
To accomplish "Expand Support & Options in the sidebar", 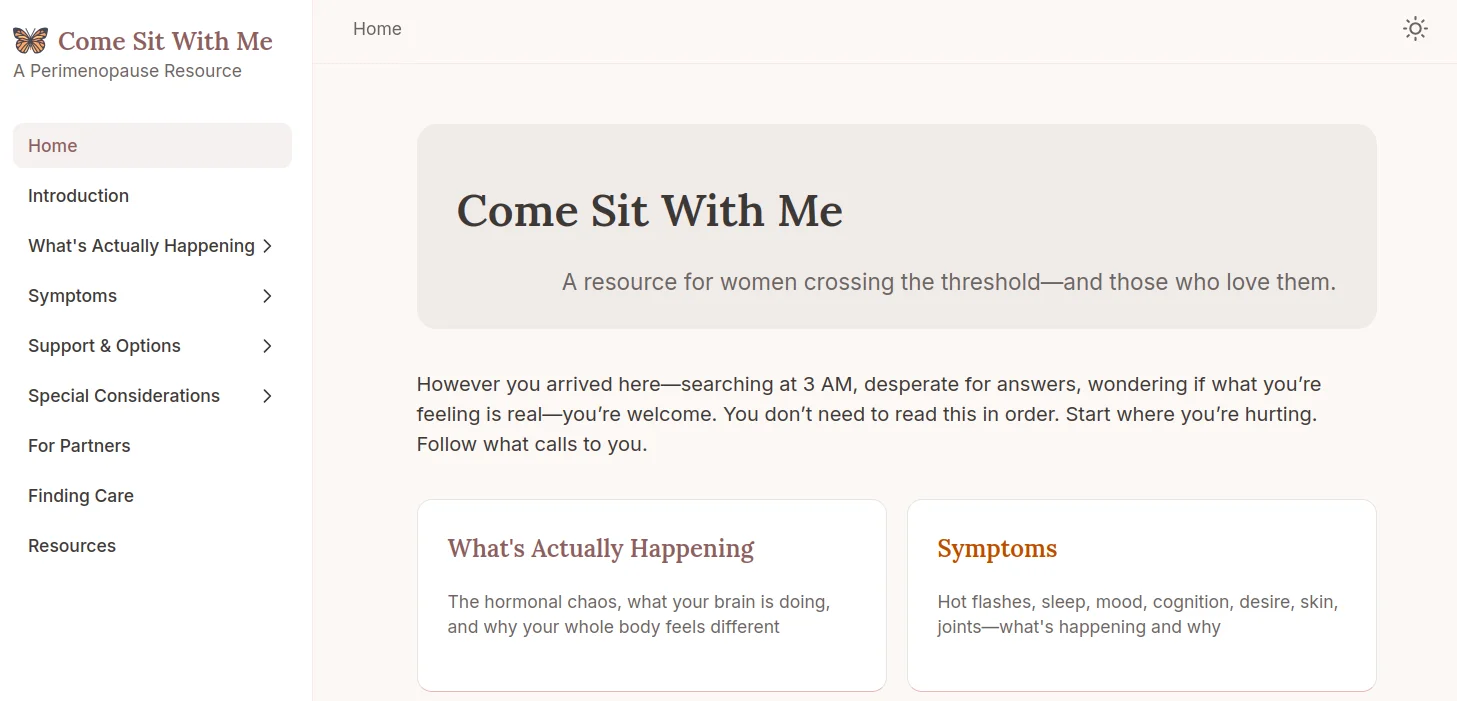I will [266, 345].
